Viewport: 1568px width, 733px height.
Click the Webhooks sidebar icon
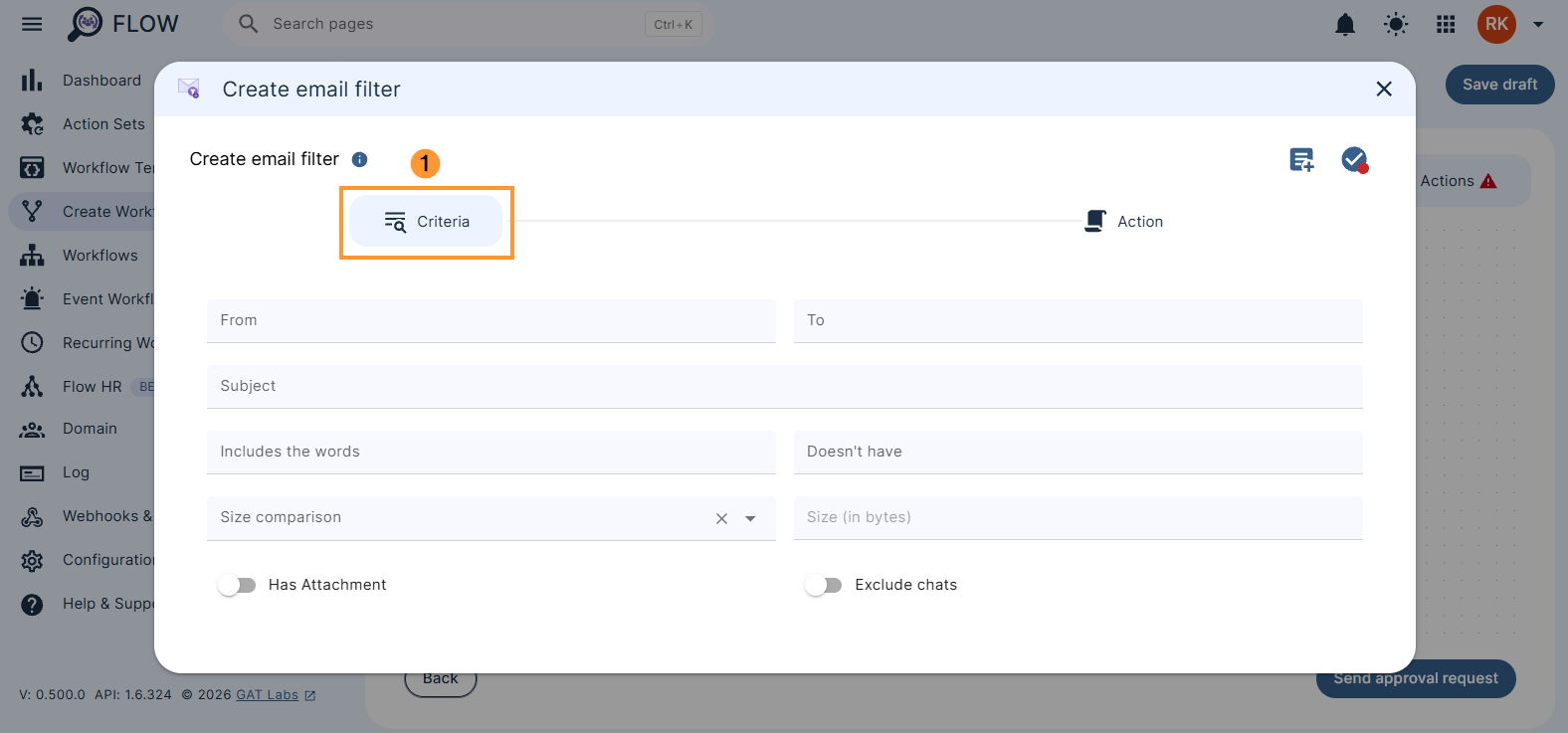(32, 516)
